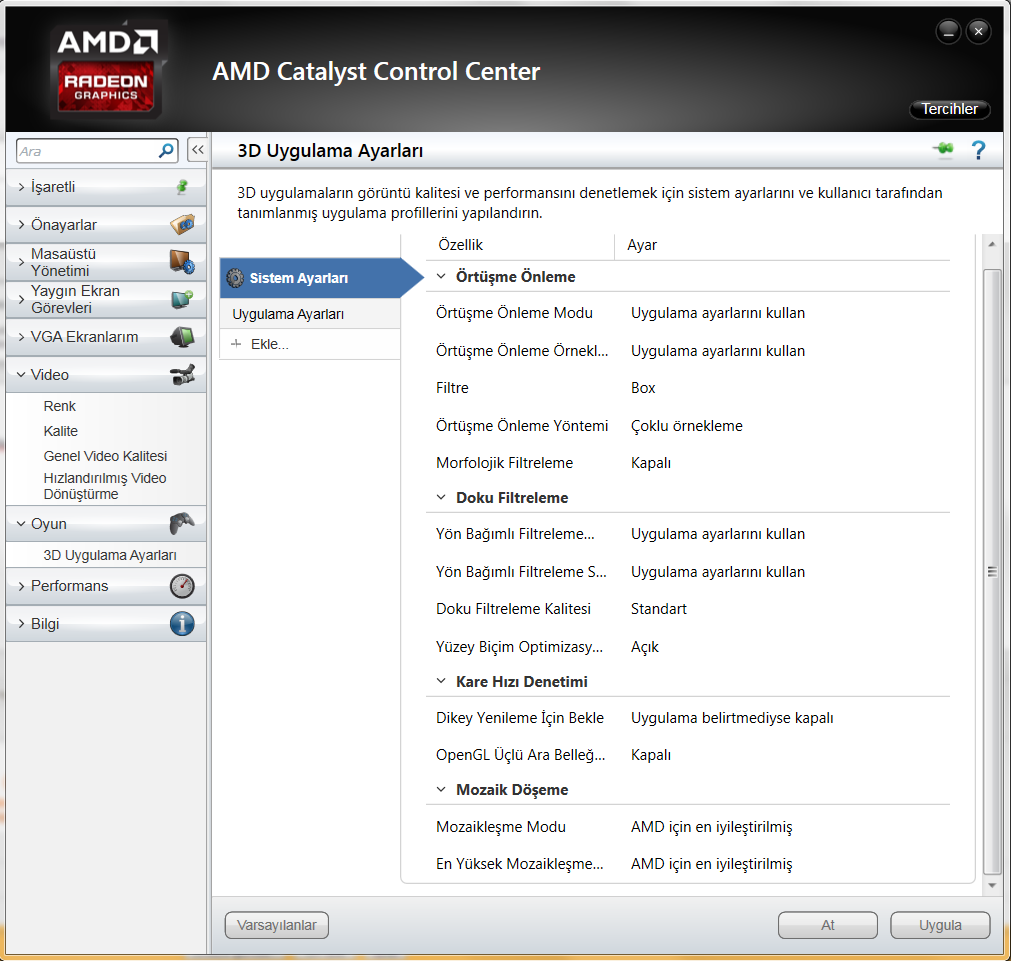Viewport: 1011px width, 961px height.
Task: Click the Yaygın Ekran Görevleri icon
Action: coord(182,299)
